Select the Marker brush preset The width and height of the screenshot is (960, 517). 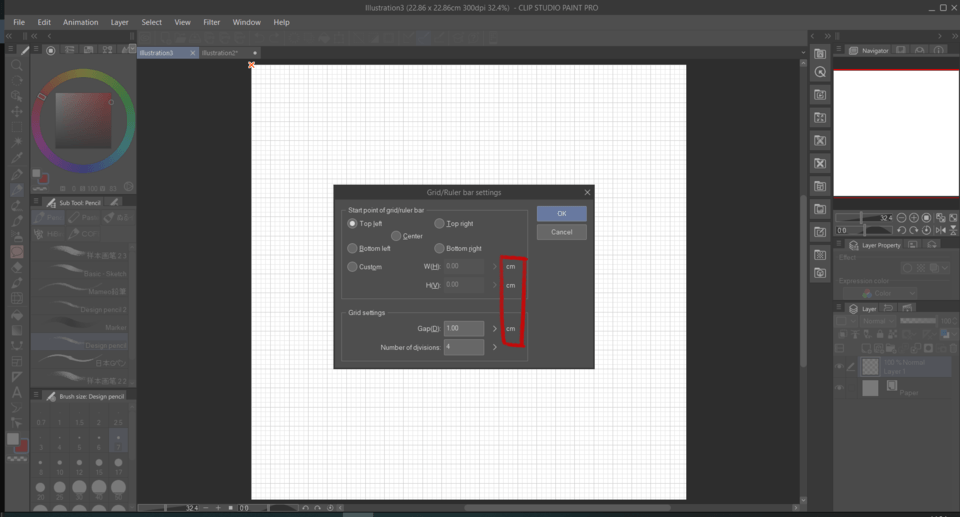point(80,326)
